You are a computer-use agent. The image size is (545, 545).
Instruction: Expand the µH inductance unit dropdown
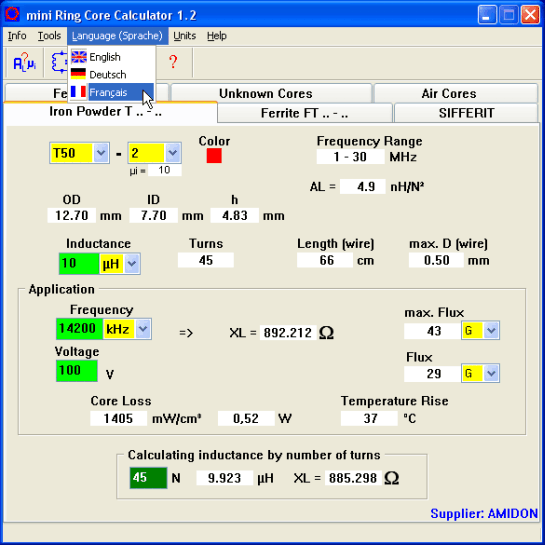(132, 264)
